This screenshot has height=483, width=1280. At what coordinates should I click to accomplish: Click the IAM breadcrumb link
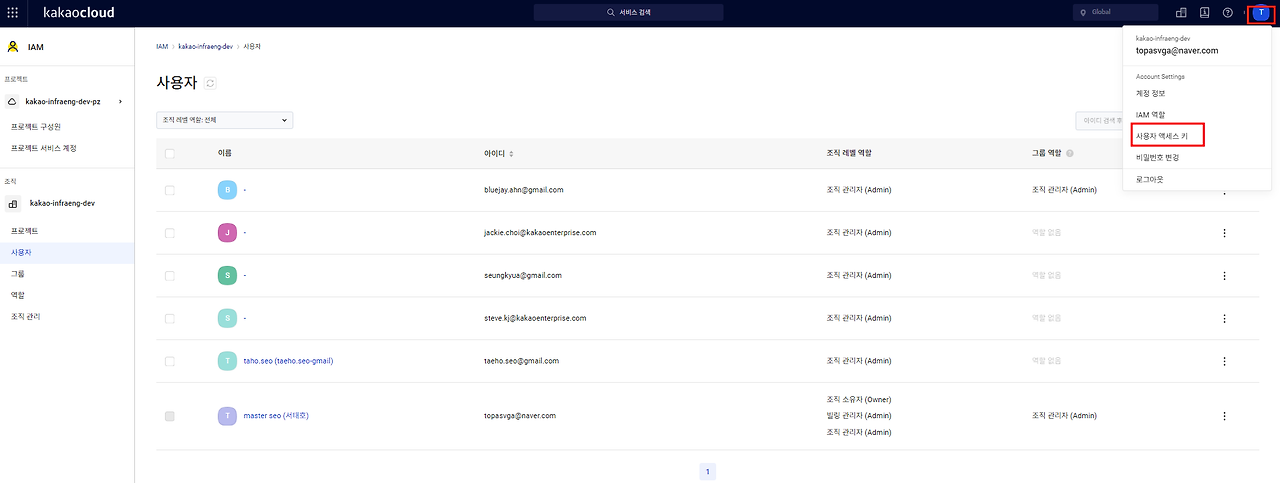pyautogui.click(x=162, y=47)
